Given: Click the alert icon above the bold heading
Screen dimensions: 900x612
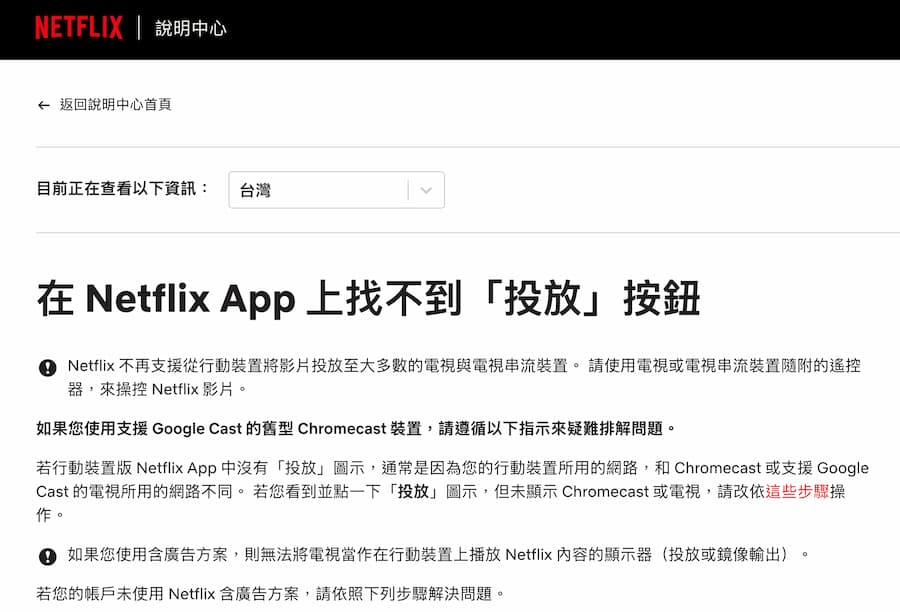Looking at the screenshot, I should tap(46, 368).
